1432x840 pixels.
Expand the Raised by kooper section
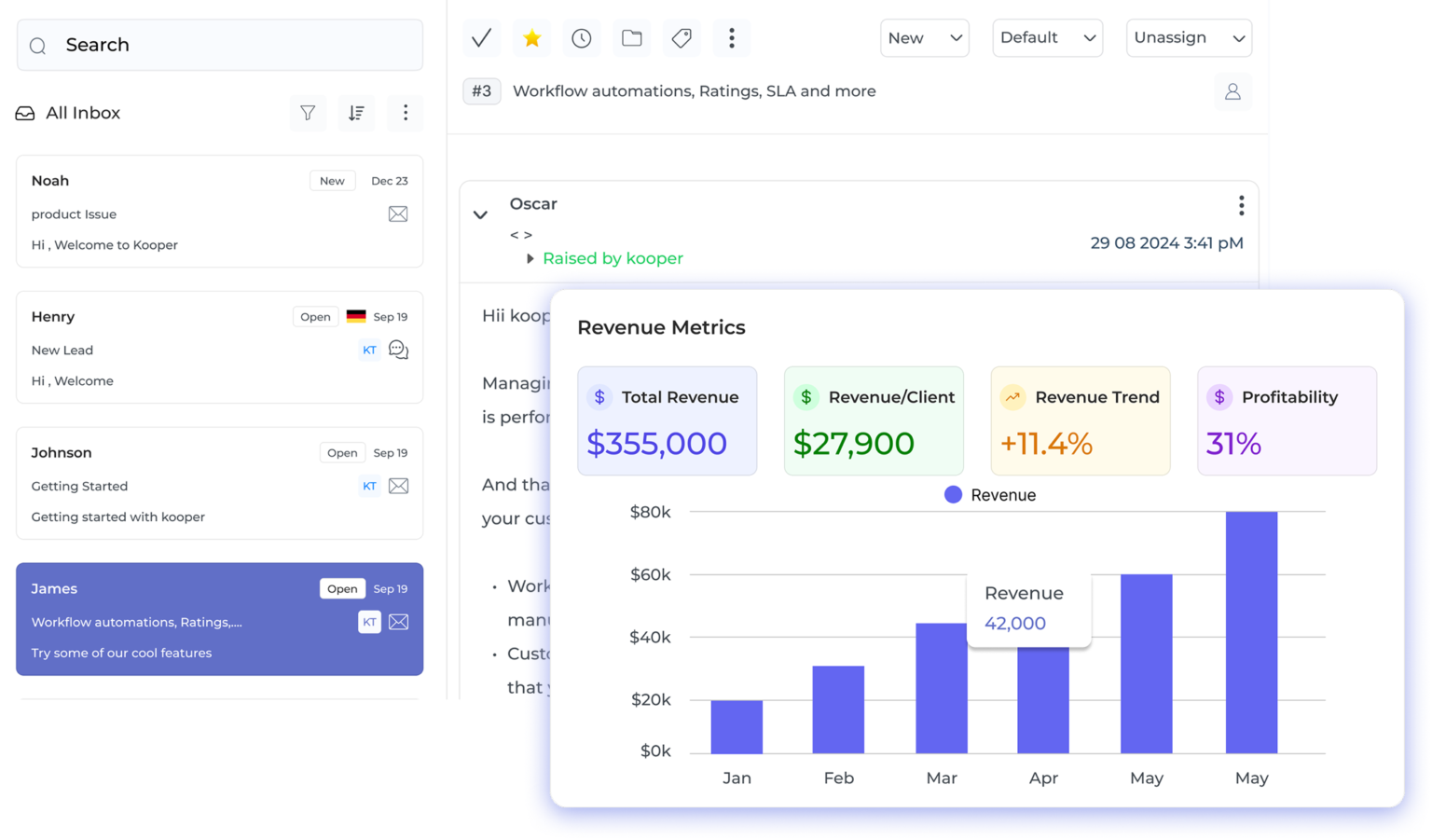[x=530, y=259]
